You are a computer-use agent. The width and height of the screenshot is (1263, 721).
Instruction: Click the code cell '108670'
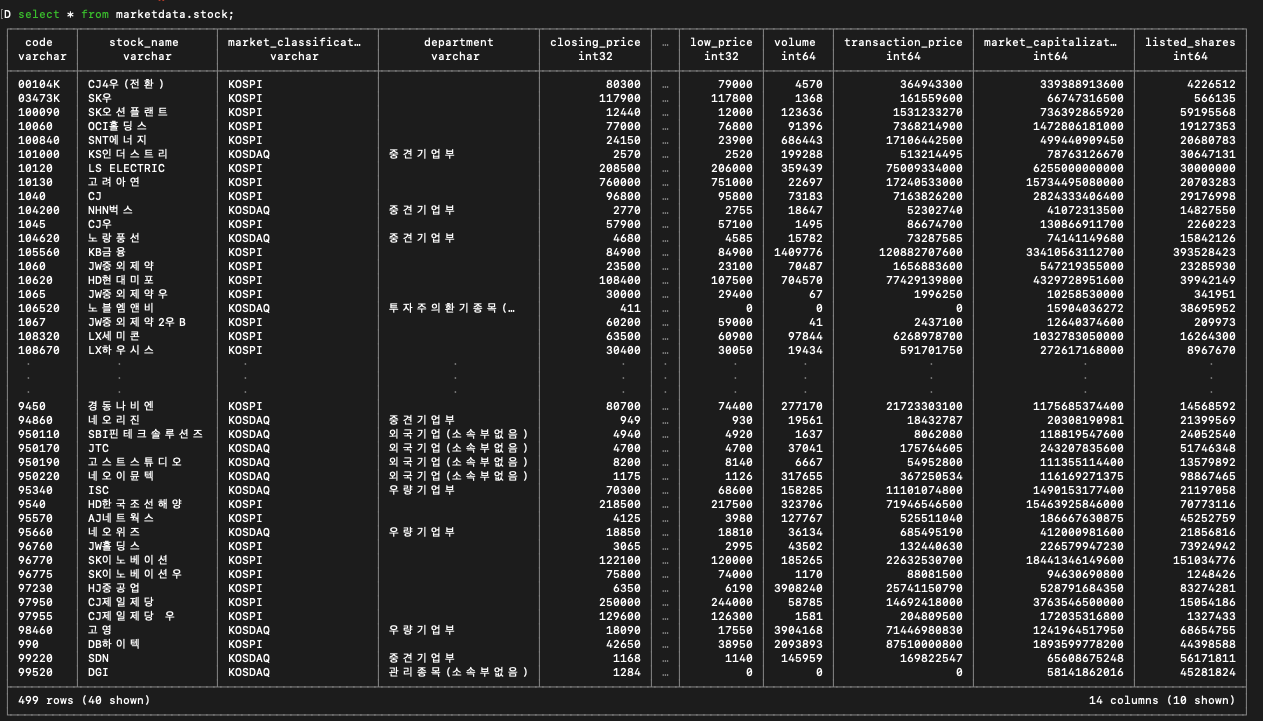click(39, 350)
